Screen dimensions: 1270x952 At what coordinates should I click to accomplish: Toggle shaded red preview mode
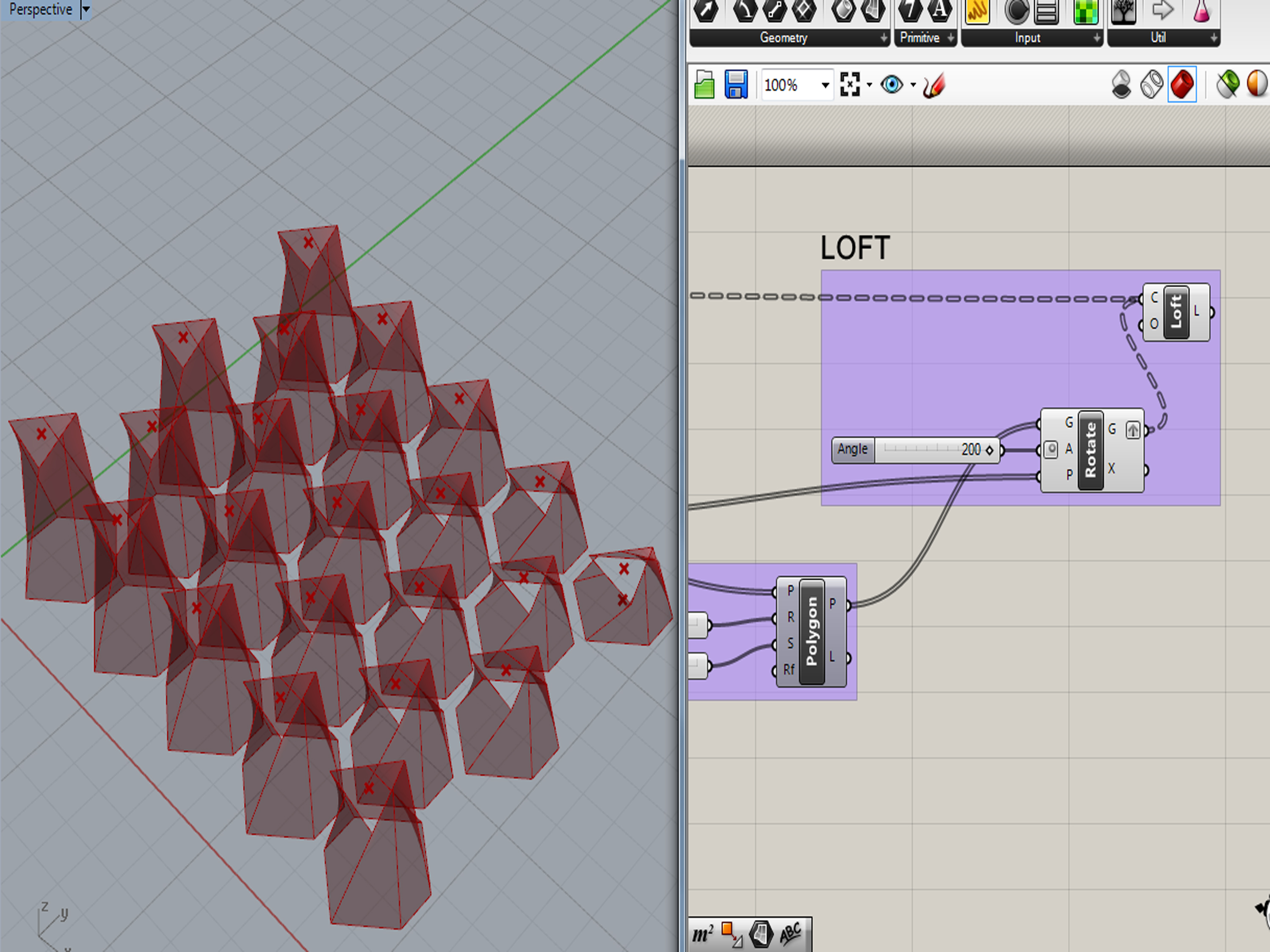coord(1182,85)
